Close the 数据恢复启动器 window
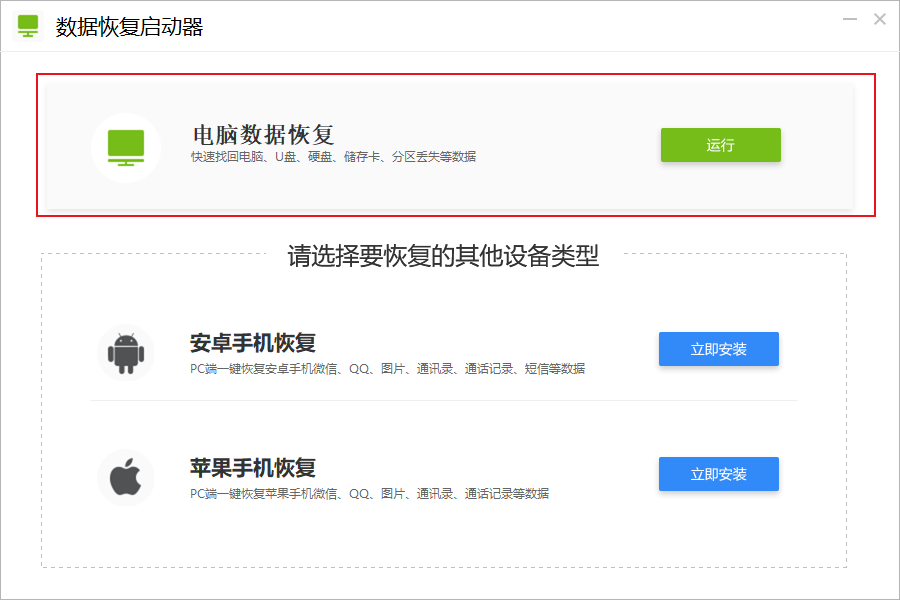This screenshot has height=600, width=900. 879,20
